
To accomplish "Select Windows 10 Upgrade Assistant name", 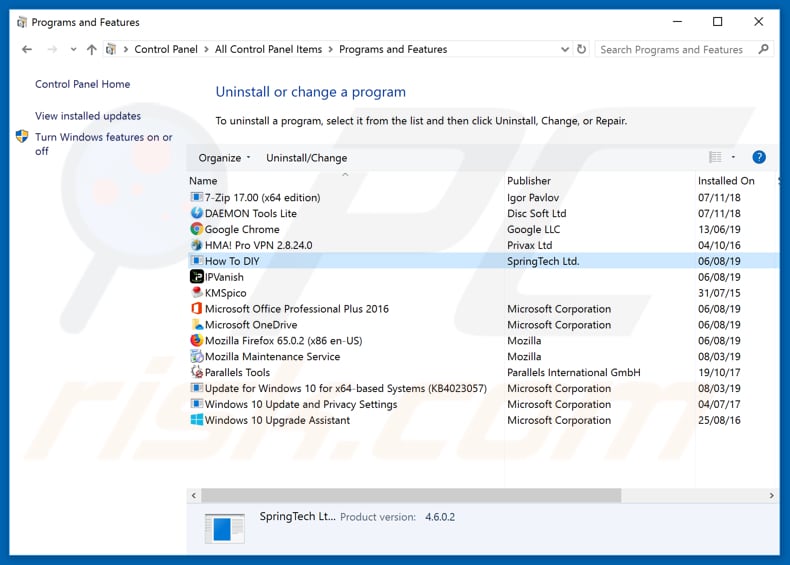I will coord(277,420).
